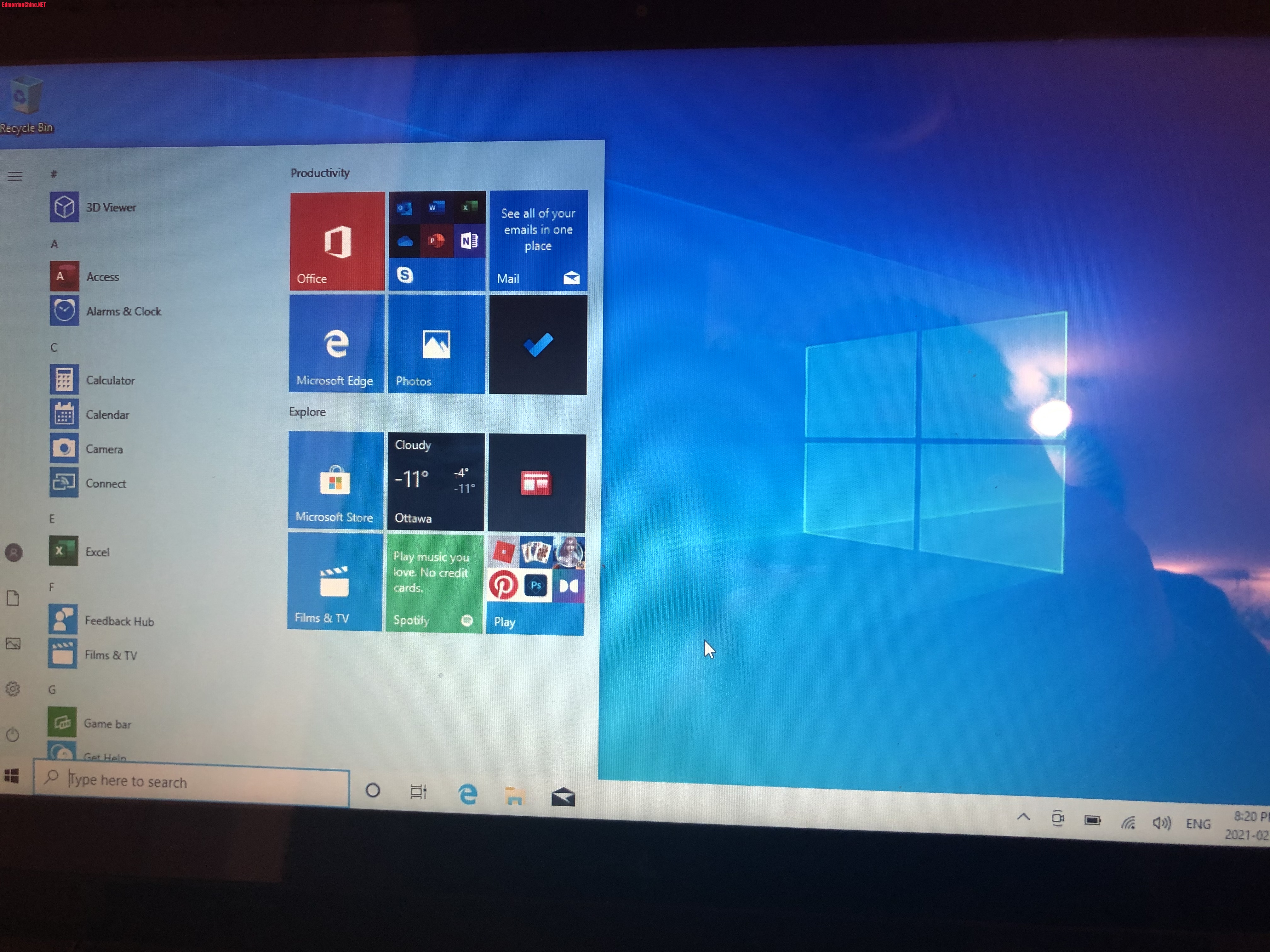Open the user account icon in the Start sidebar
This screenshot has width=1270, height=952.
[14, 552]
